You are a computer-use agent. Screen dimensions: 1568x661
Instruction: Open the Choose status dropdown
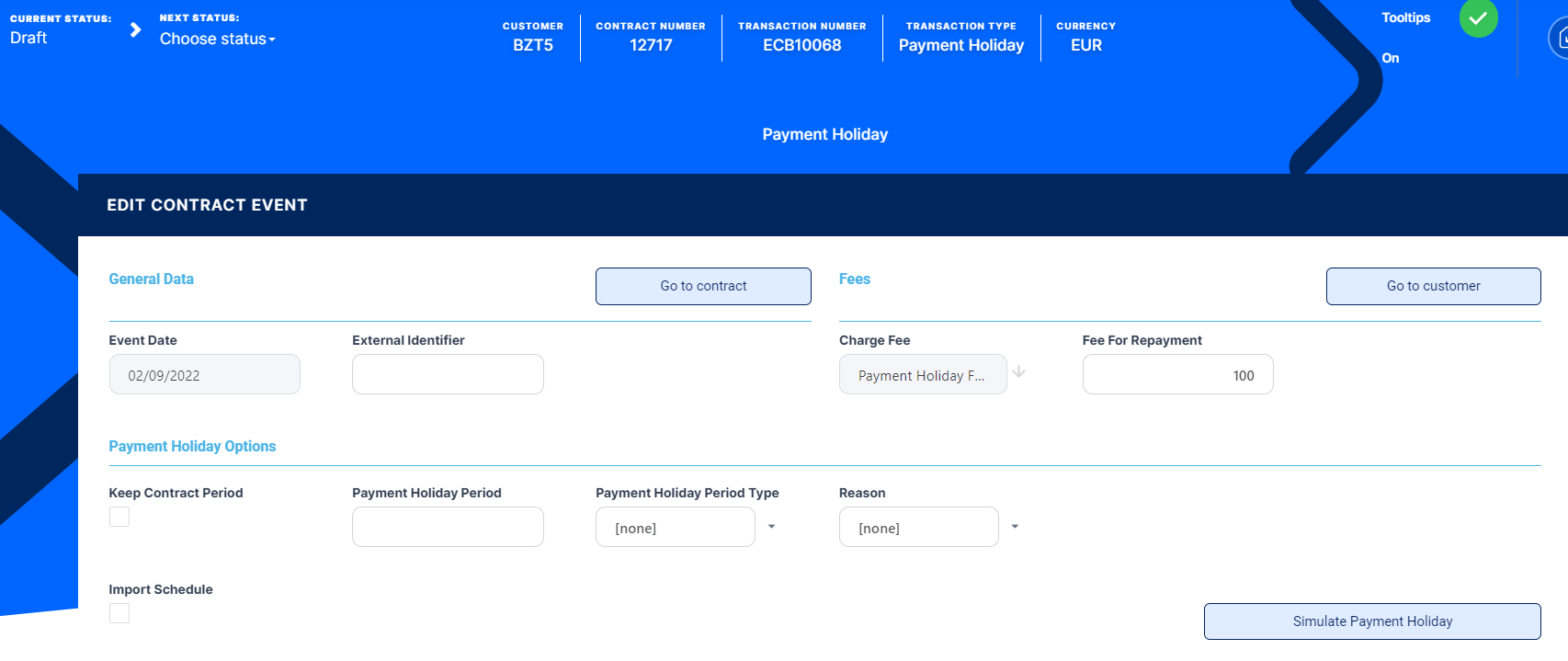click(x=217, y=39)
